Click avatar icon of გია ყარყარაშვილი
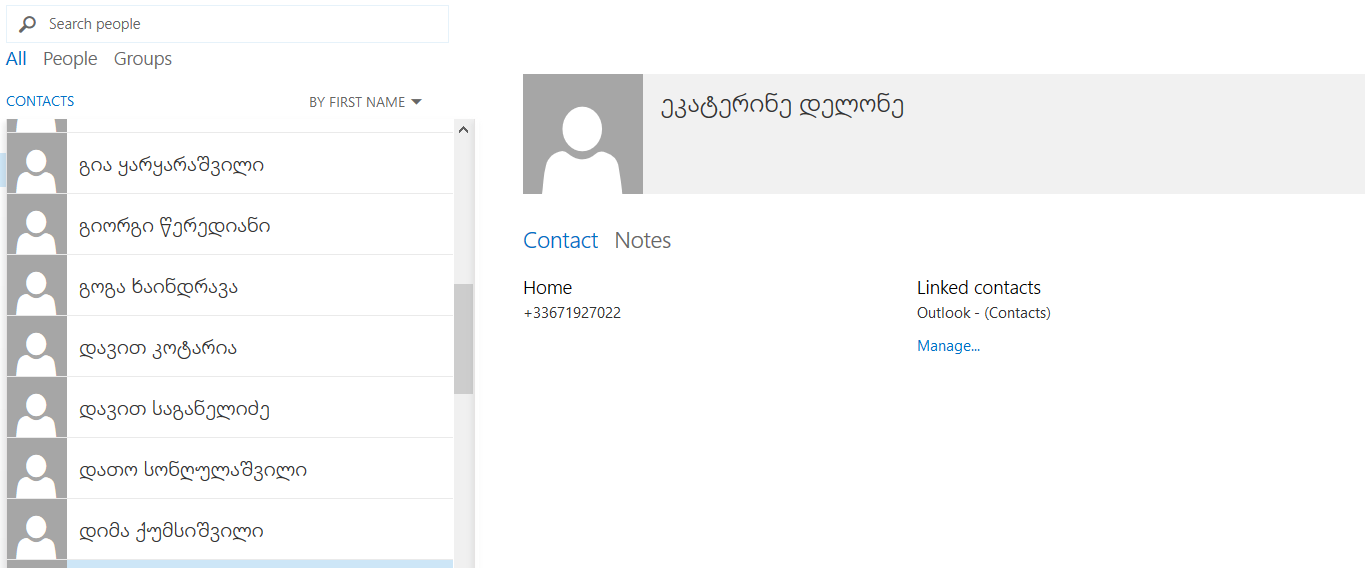 [37, 164]
